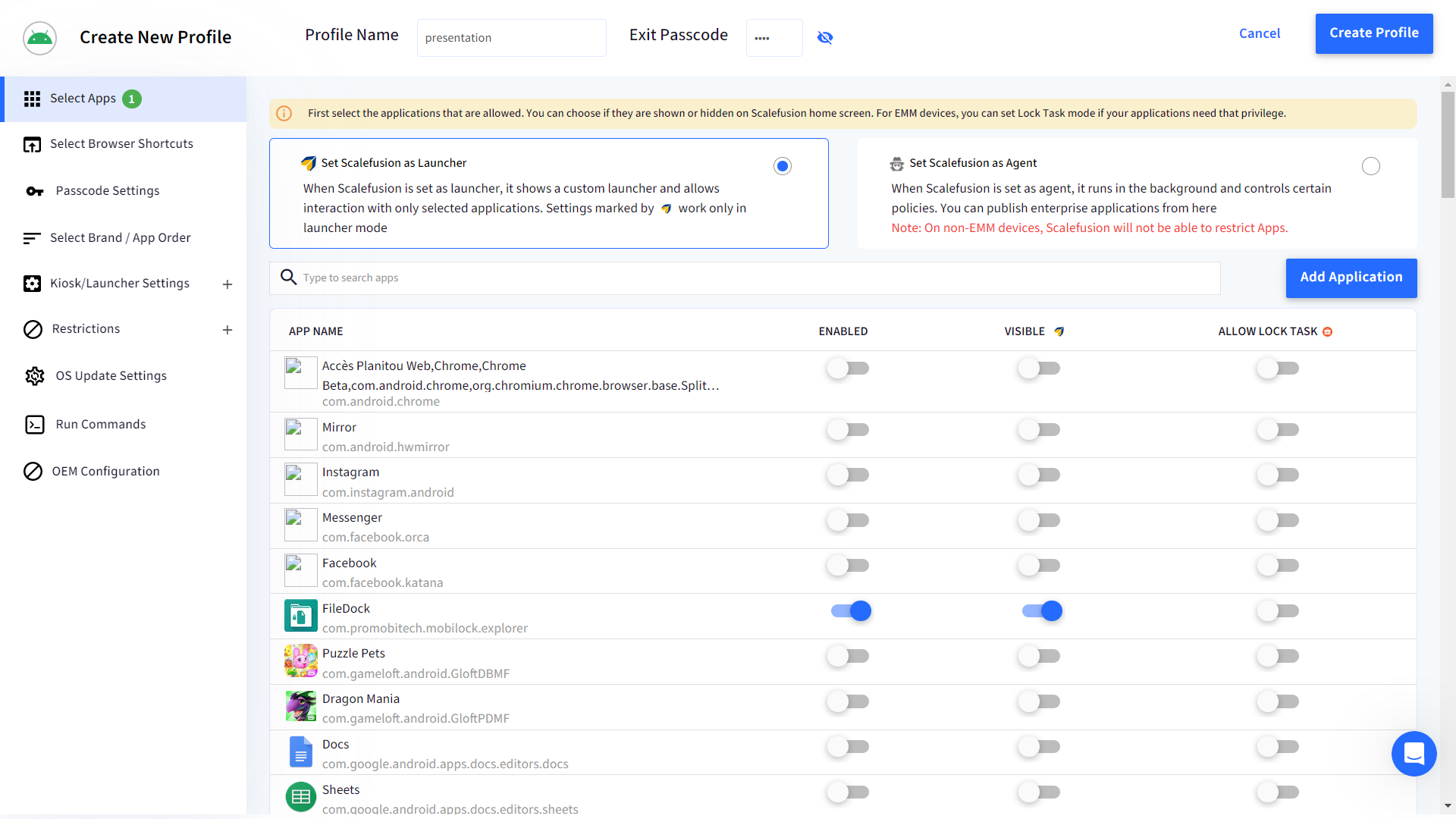Disable the FileDock enabled toggle
Screen dimensions: 1456x819
[850, 611]
